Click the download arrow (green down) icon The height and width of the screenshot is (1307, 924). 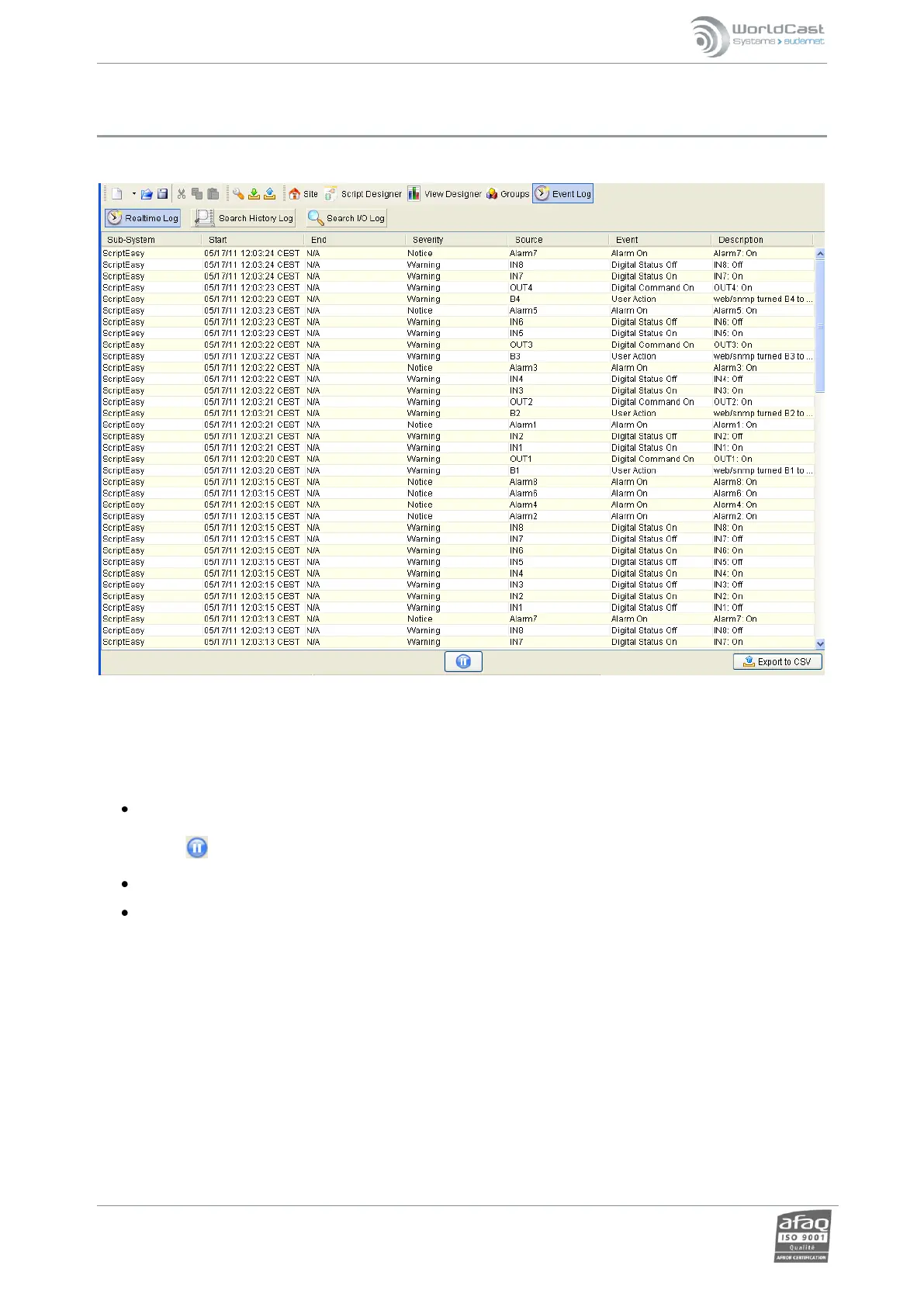tap(254, 194)
